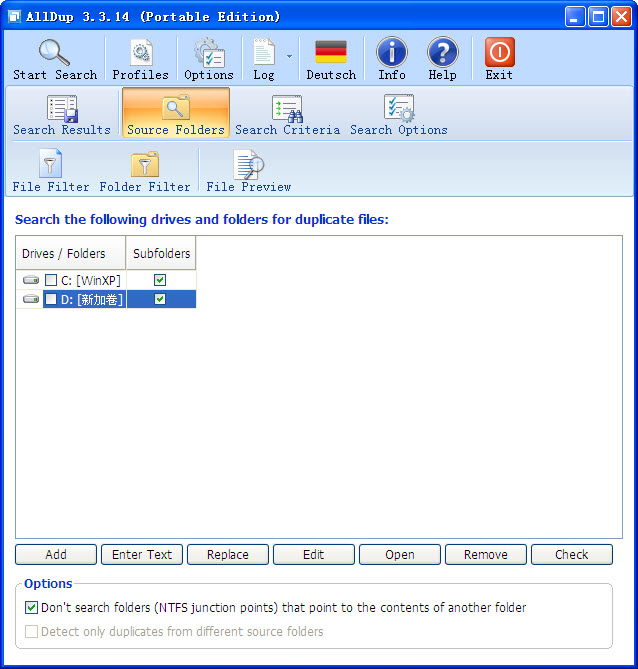Open the Folder Filter icon
Viewport: 638px width, 669px height.
pos(144,164)
